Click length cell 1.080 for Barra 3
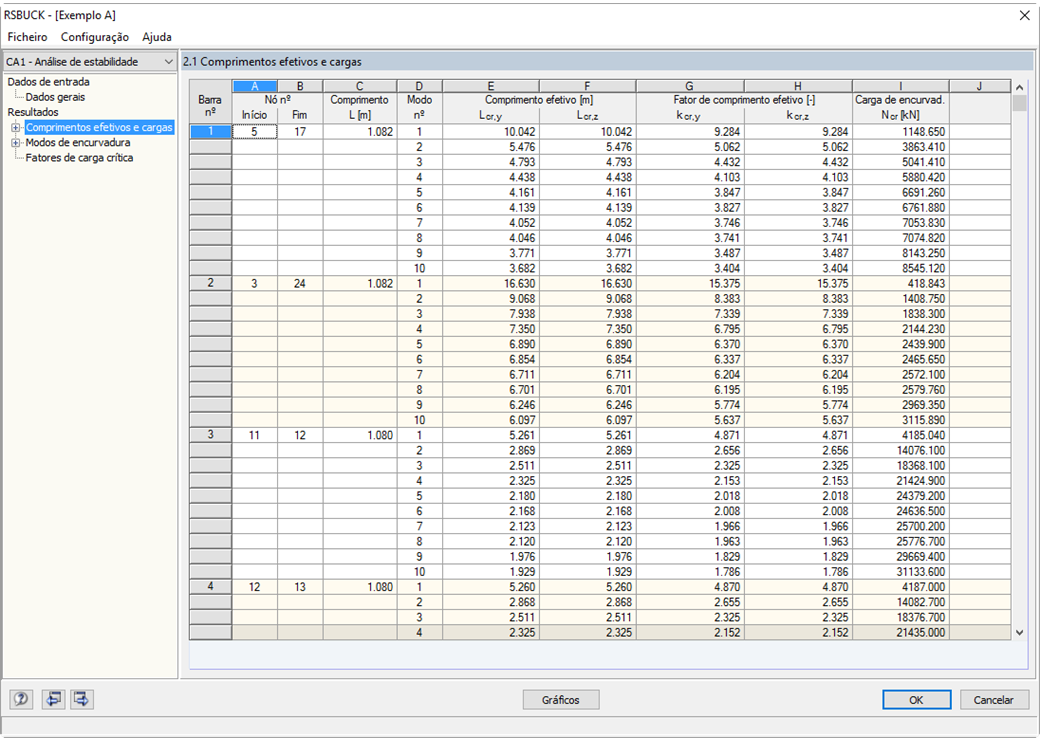The width and height of the screenshot is (1040, 742). click(359, 436)
